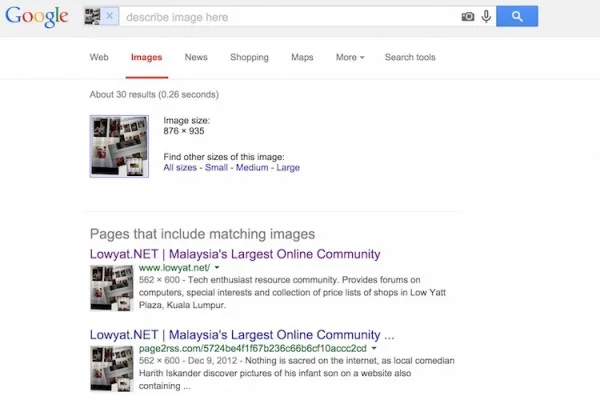Select the Images tab
The width and height of the screenshot is (600, 396).
coord(147,57)
